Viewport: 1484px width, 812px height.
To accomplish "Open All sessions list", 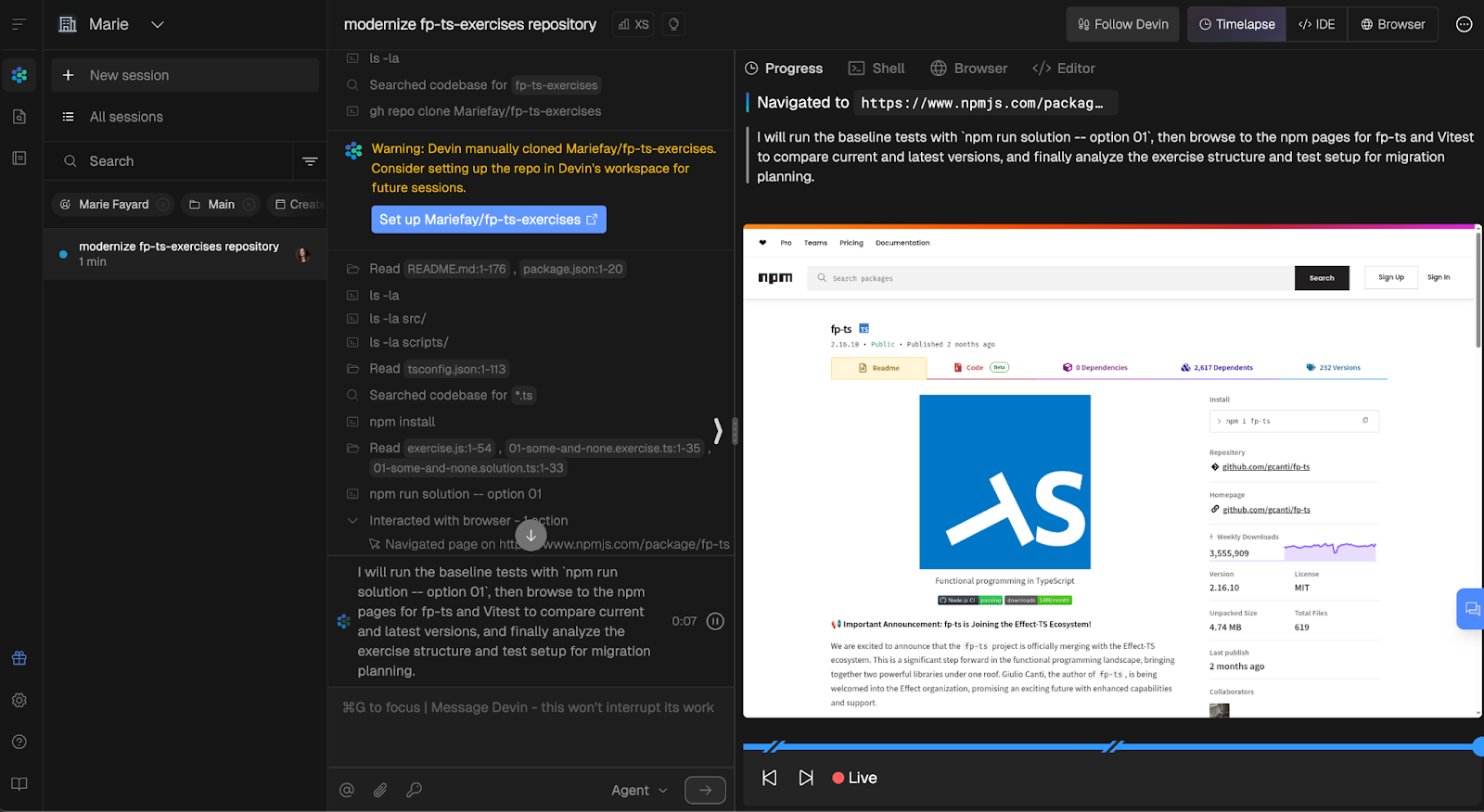I will [x=185, y=117].
